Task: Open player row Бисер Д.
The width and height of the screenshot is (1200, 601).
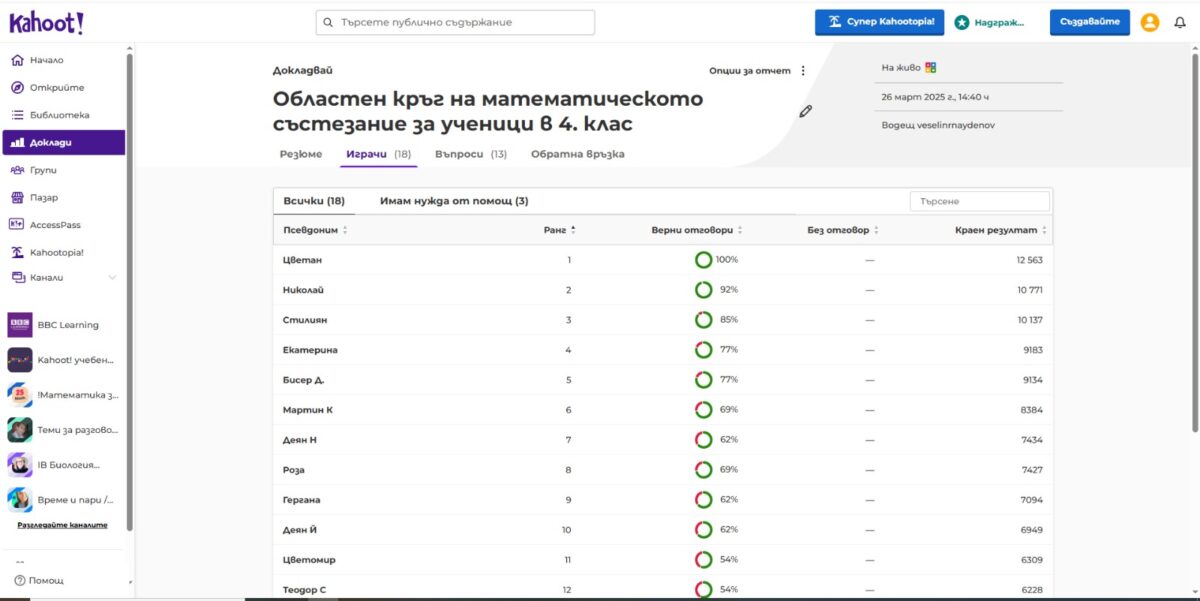Action: coord(663,380)
